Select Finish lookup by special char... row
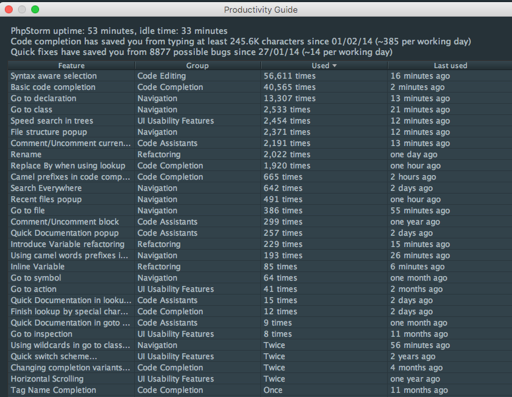This screenshot has width=512, height=397. pos(260,312)
